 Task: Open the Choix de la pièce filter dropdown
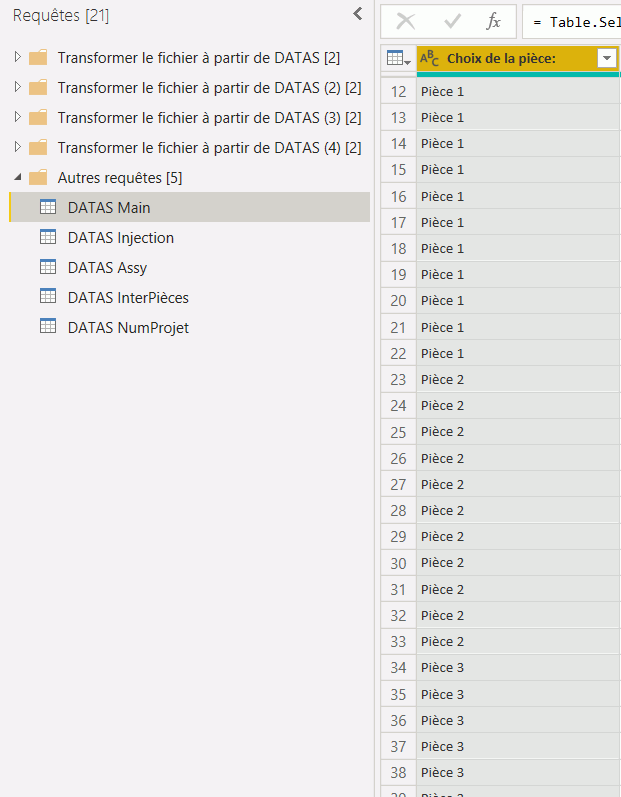click(606, 59)
